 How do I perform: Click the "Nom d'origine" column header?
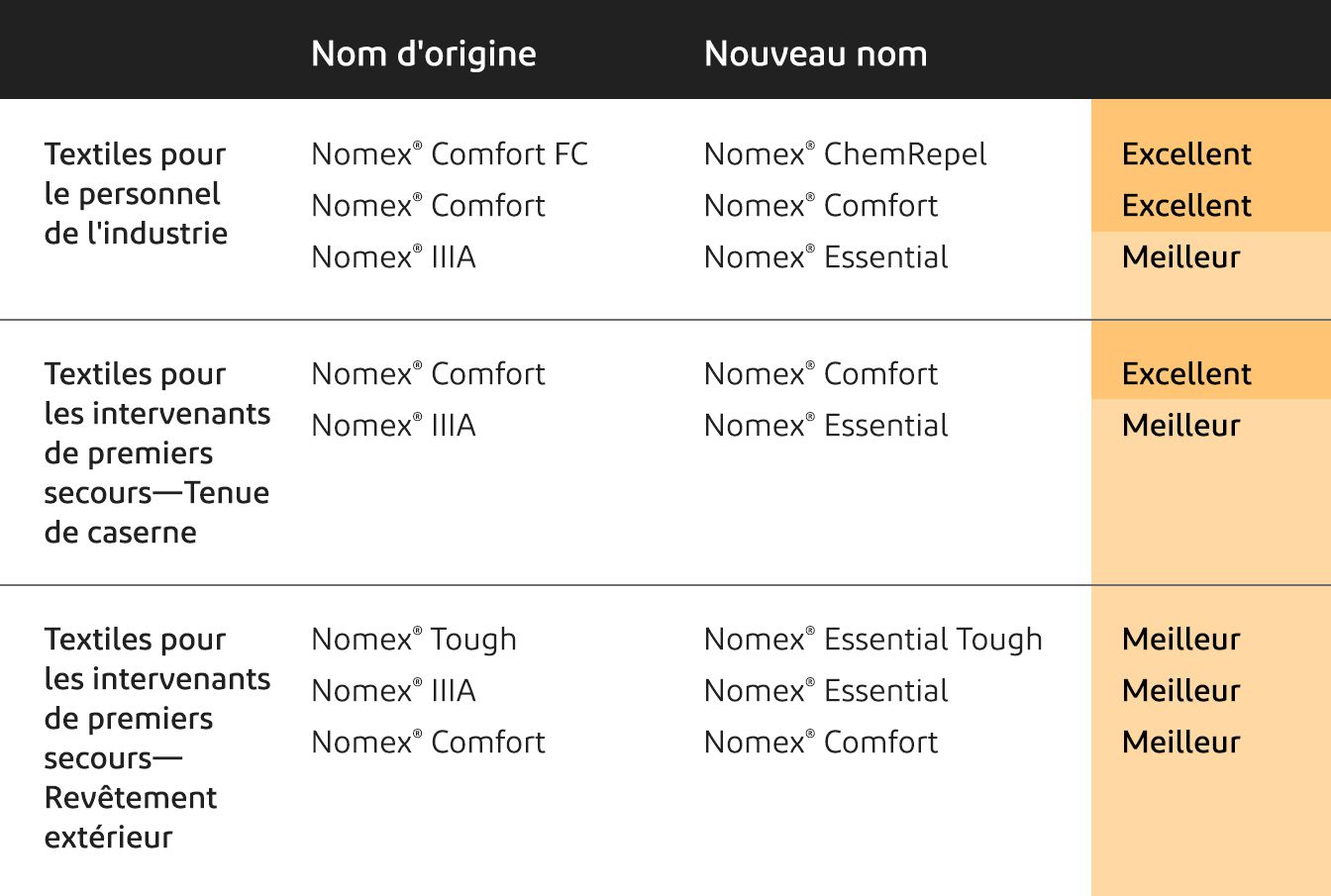424,53
